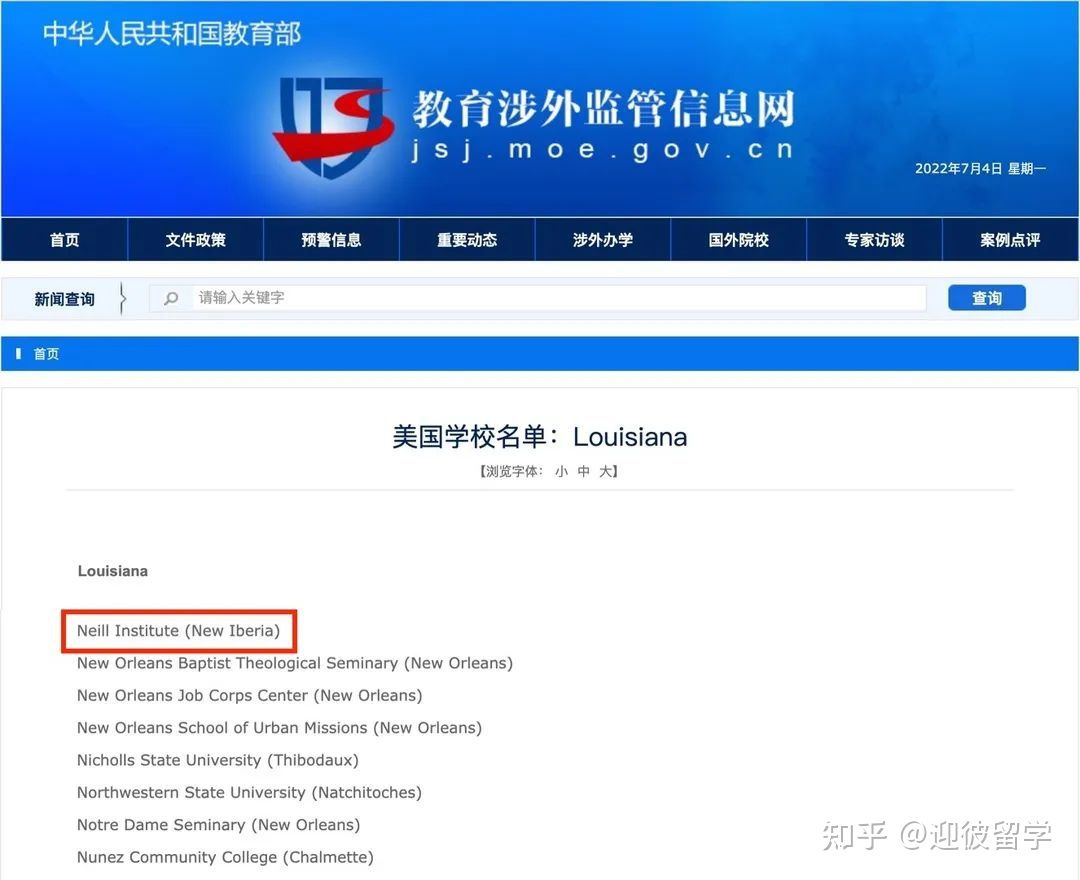Open the 重要动态 menu item
Screen dimensions: 1080x880
(467, 239)
